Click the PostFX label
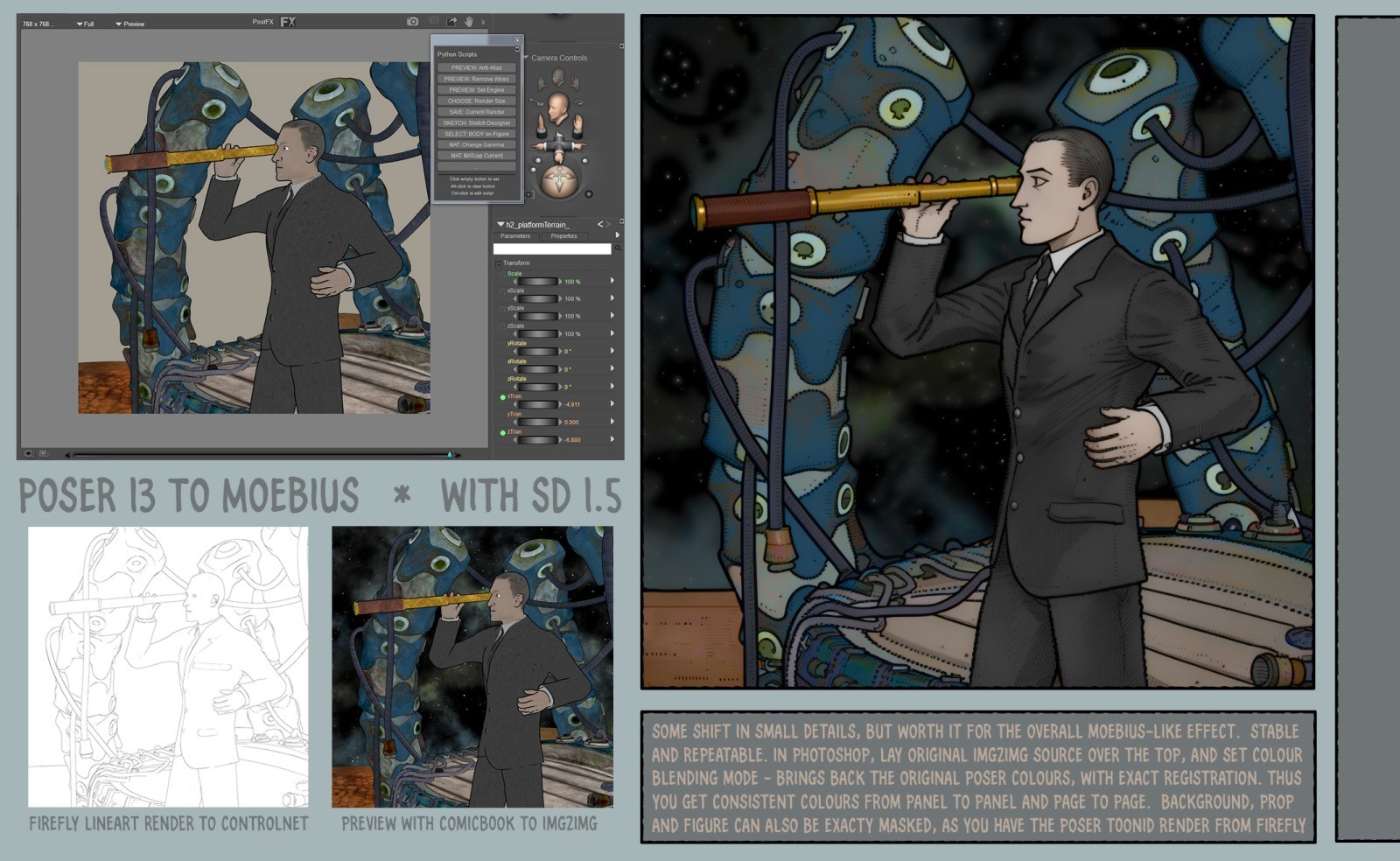The image size is (1400, 861). coord(262,22)
